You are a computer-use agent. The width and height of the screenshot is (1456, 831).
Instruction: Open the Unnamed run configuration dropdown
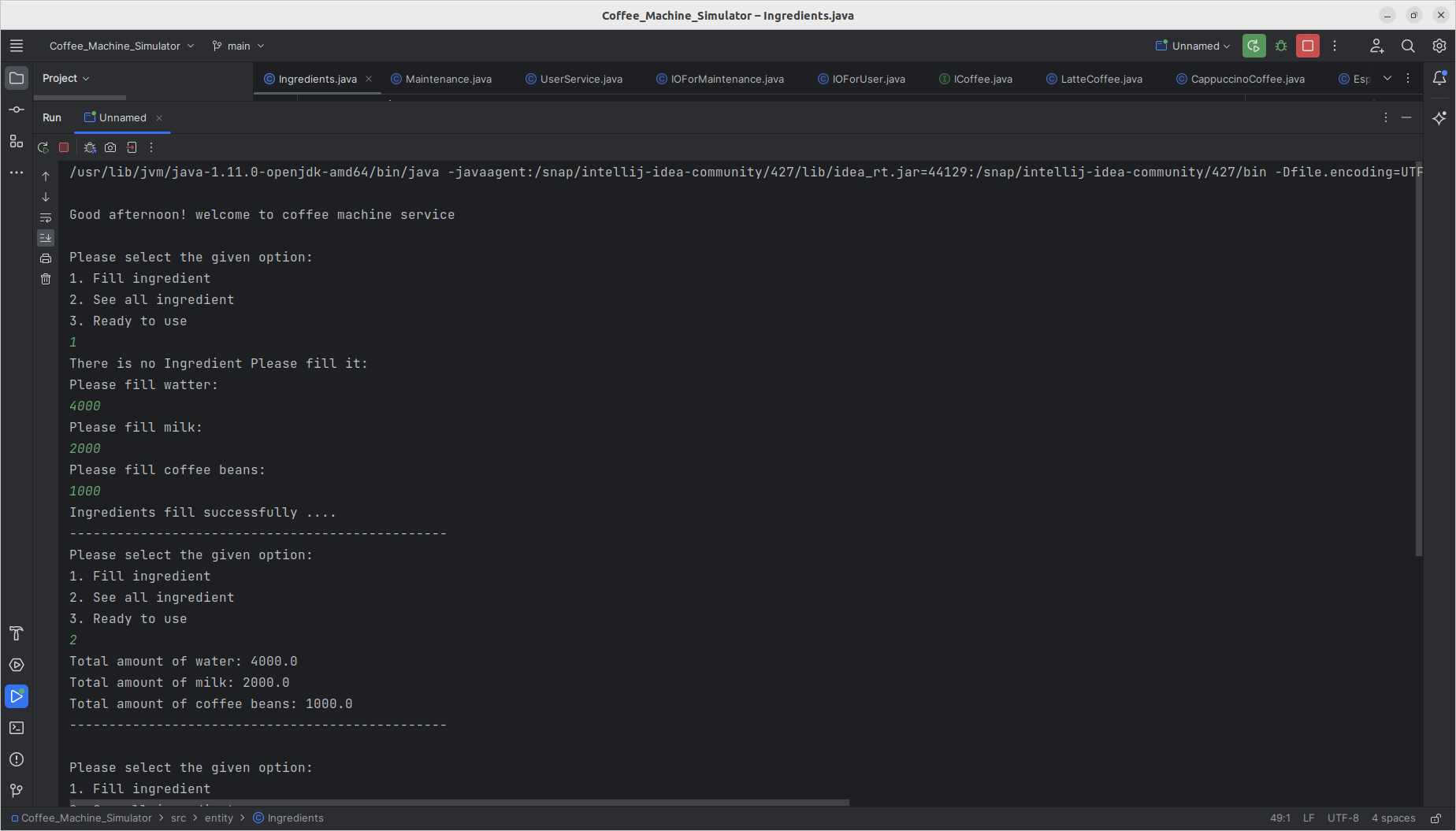(1193, 46)
